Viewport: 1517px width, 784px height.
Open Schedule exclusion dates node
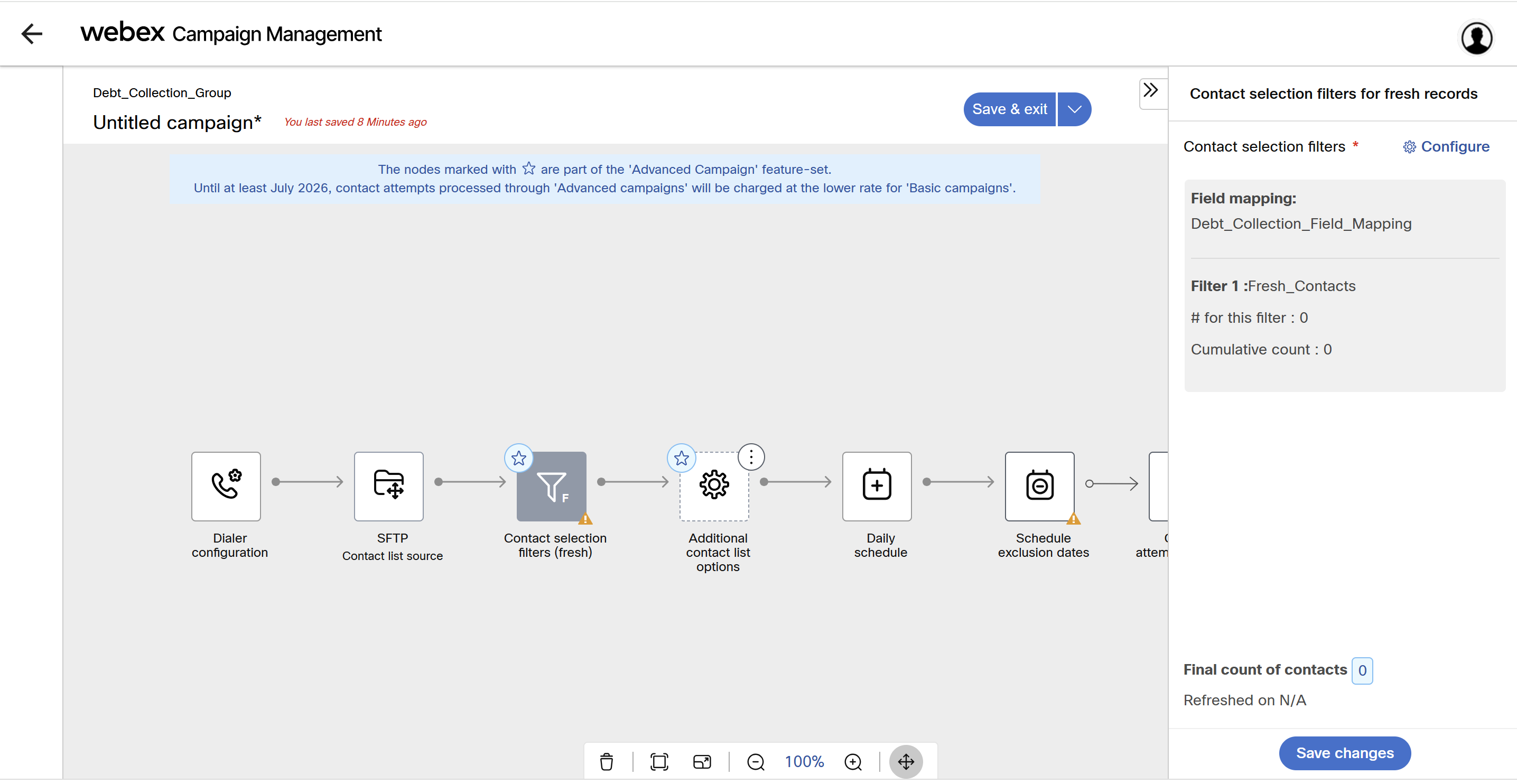click(1039, 486)
